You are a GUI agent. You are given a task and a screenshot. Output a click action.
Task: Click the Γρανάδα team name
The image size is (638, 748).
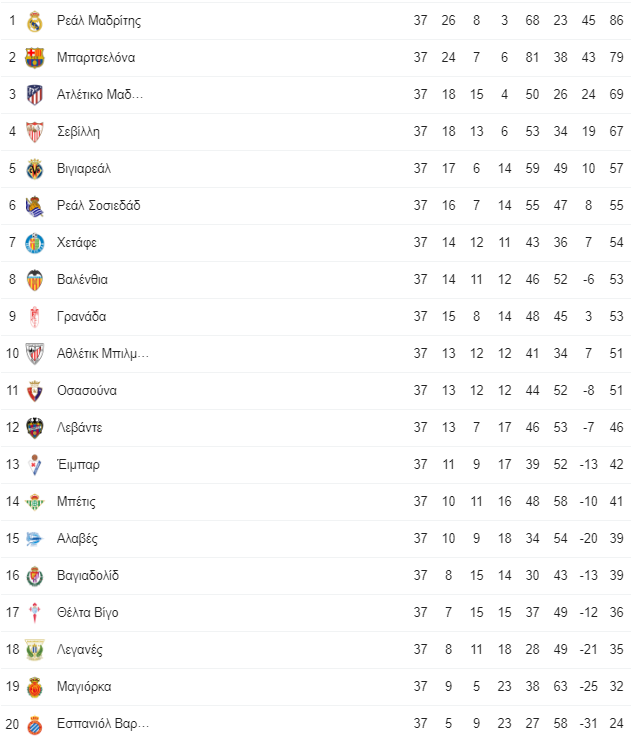point(82,316)
